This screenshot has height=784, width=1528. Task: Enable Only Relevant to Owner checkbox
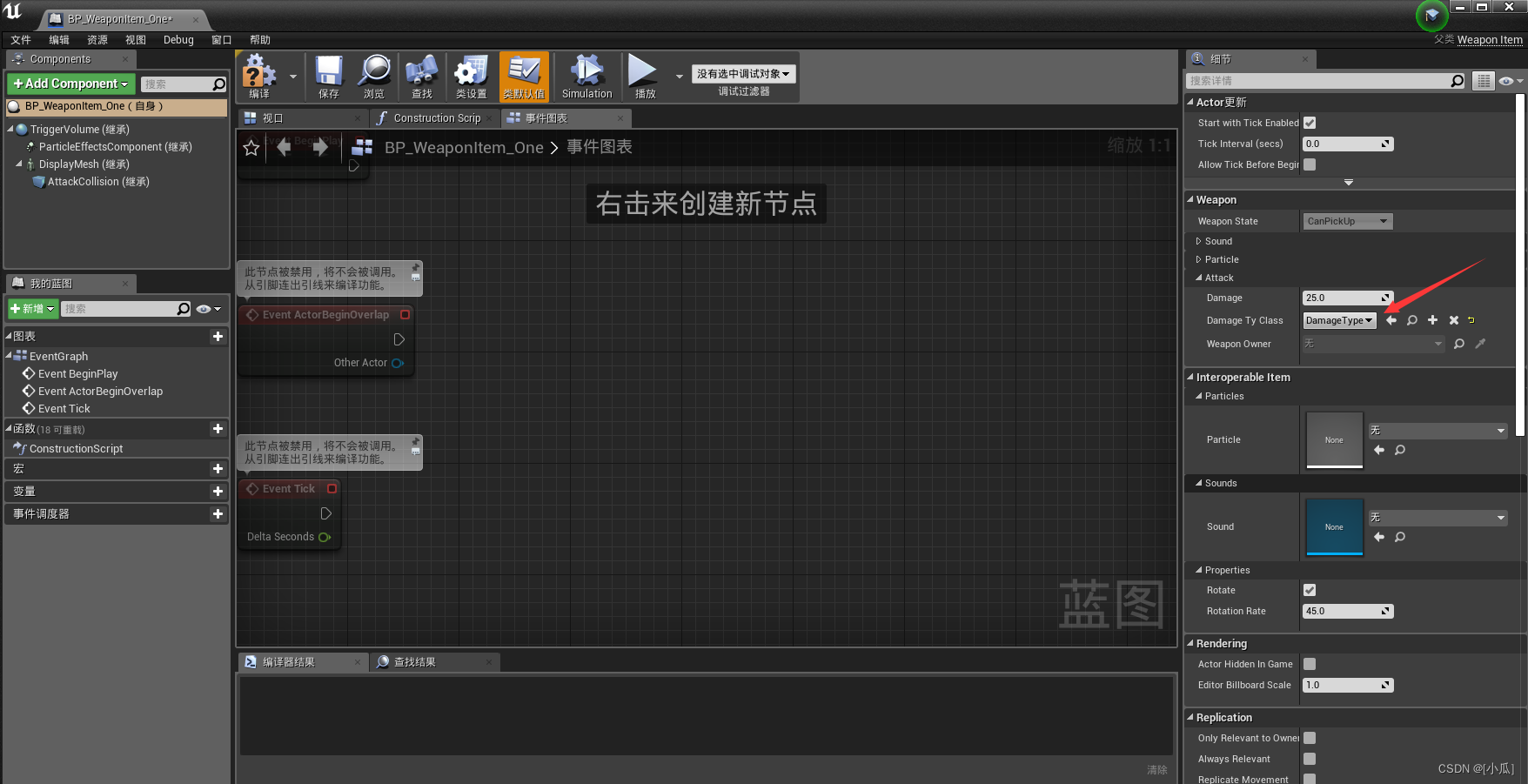click(1310, 738)
